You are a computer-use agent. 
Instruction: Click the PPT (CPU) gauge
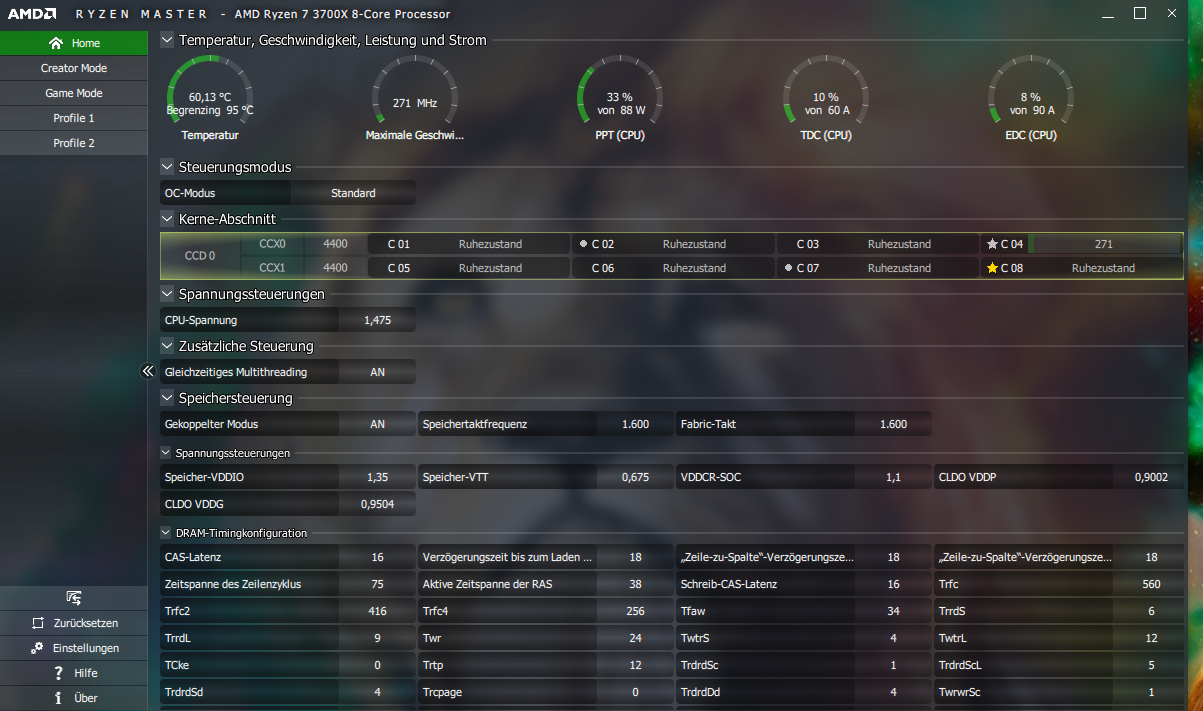(x=620, y=97)
